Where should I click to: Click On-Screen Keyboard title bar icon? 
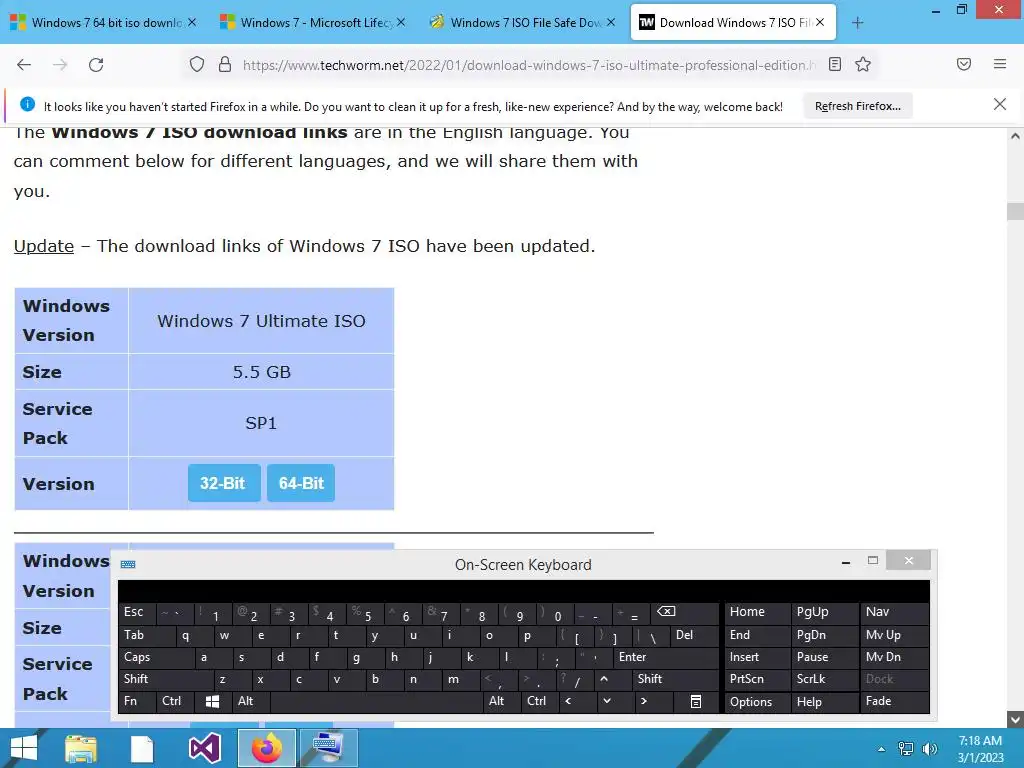128,564
